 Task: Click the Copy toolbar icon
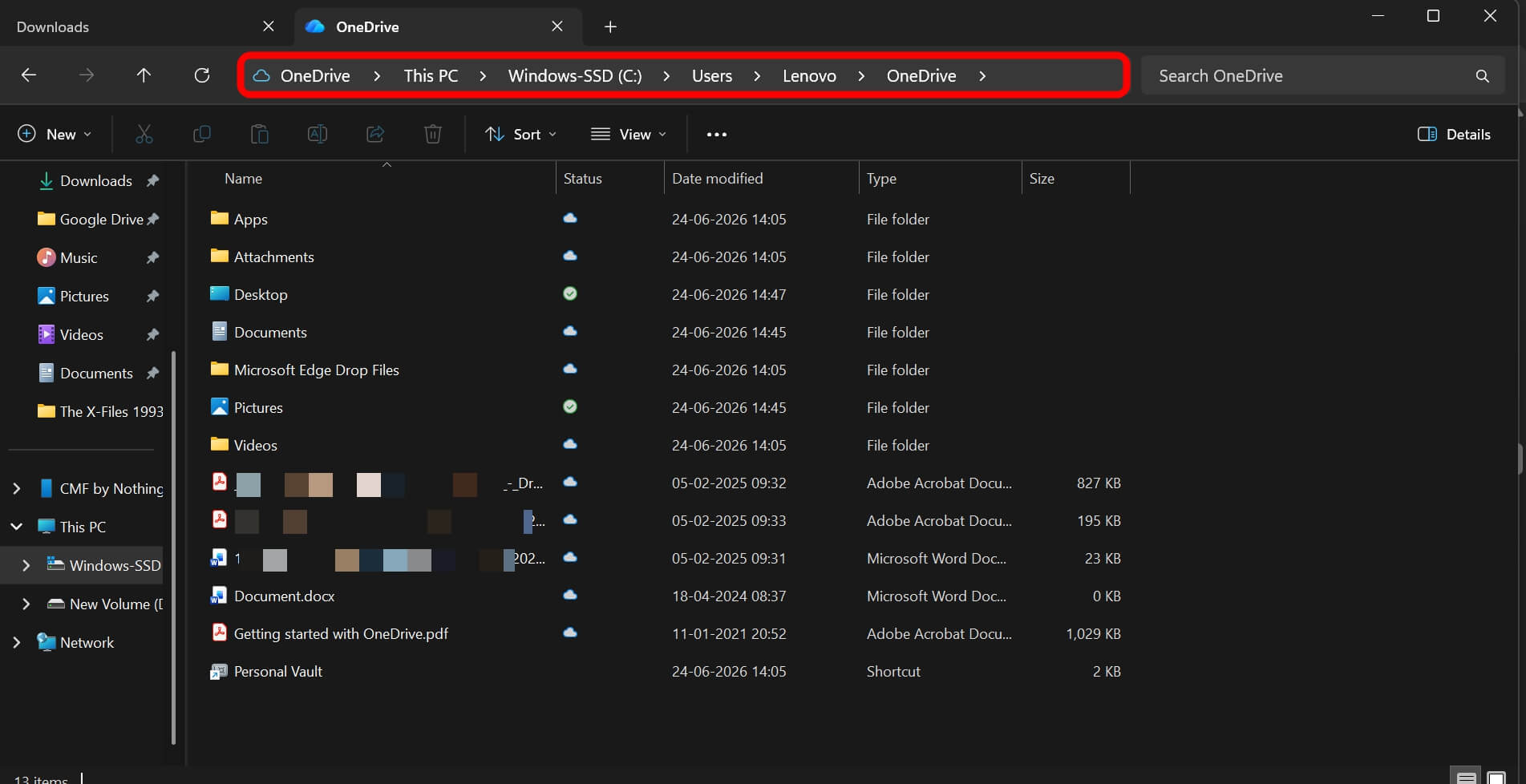pos(202,135)
